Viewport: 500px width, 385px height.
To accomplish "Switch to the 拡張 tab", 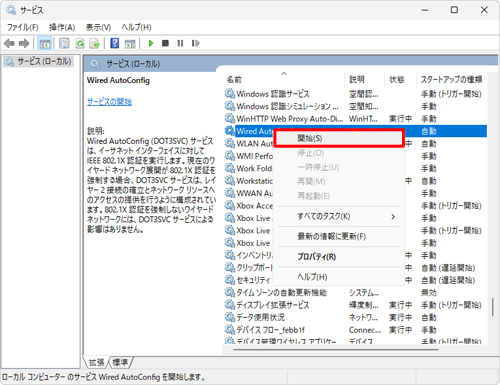I will coord(97,362).
